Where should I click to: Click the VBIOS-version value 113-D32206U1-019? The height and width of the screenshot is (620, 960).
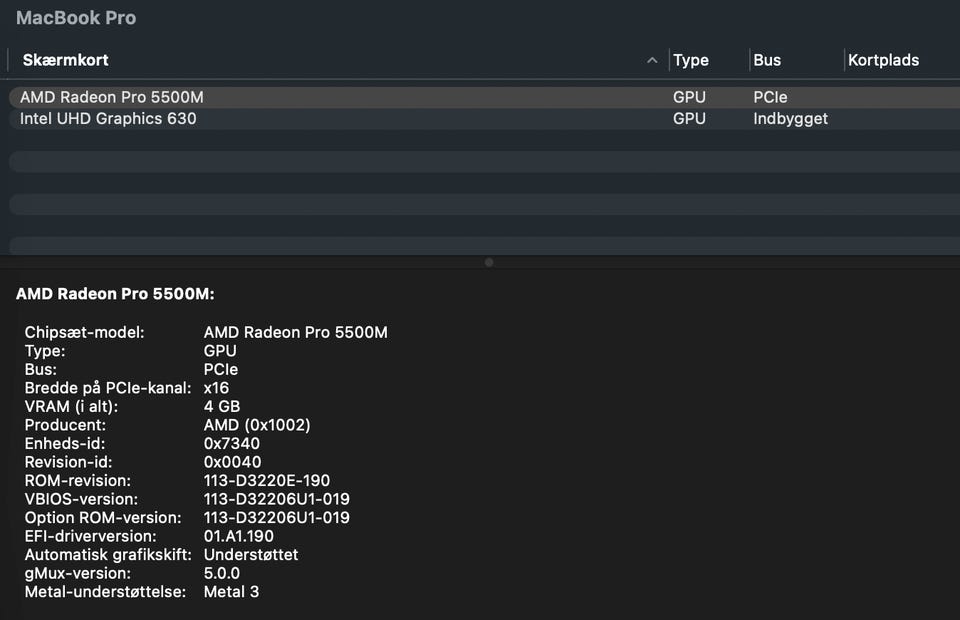pos(277,499)
